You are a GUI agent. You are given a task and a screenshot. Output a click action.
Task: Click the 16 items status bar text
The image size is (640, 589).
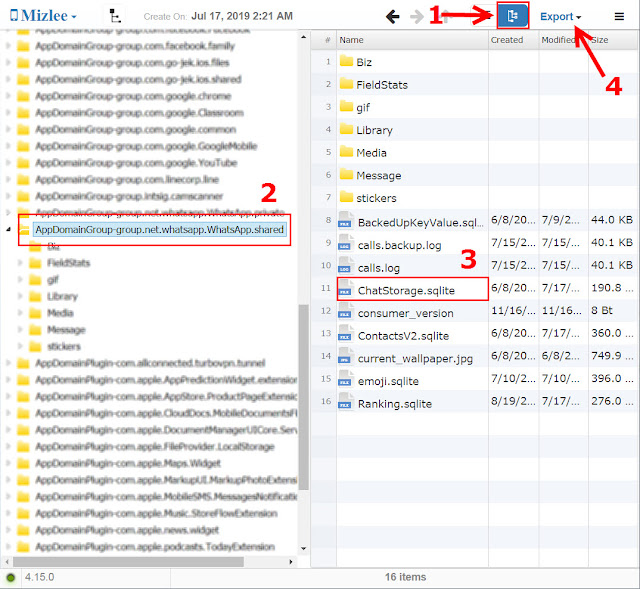click(405, 577)
